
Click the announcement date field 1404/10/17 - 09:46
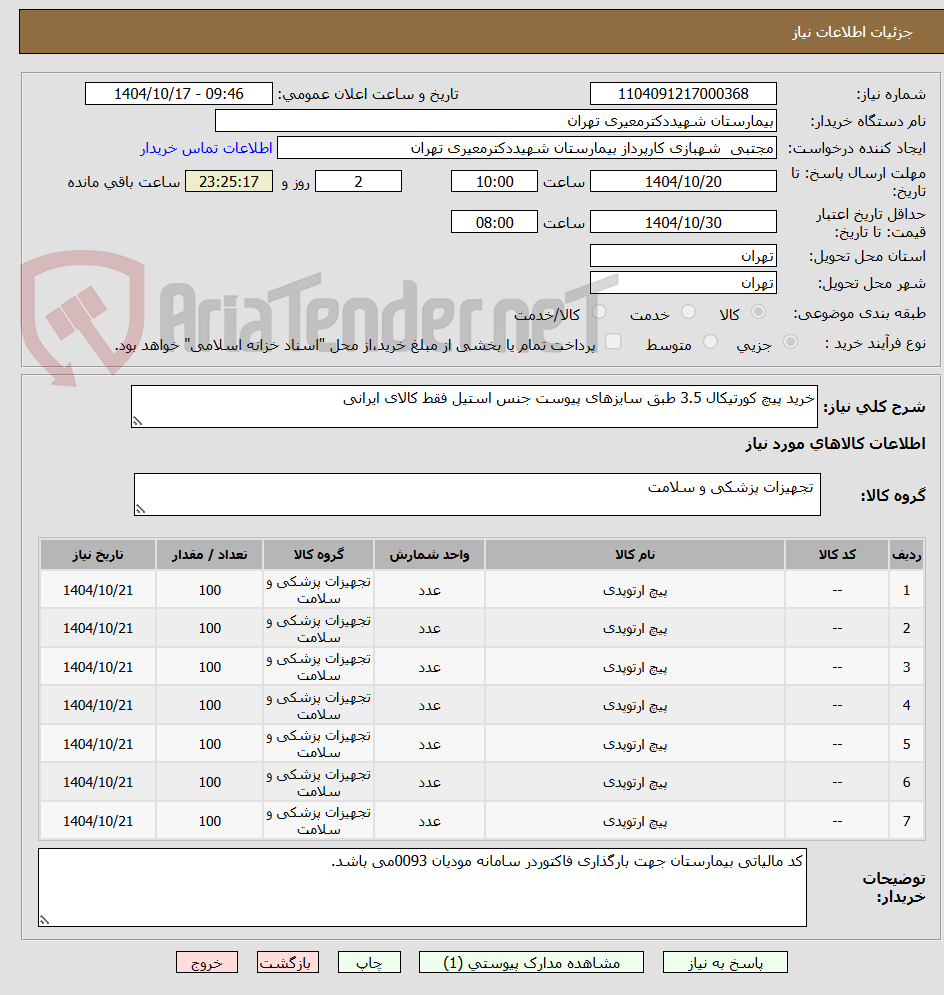[179, 94]
